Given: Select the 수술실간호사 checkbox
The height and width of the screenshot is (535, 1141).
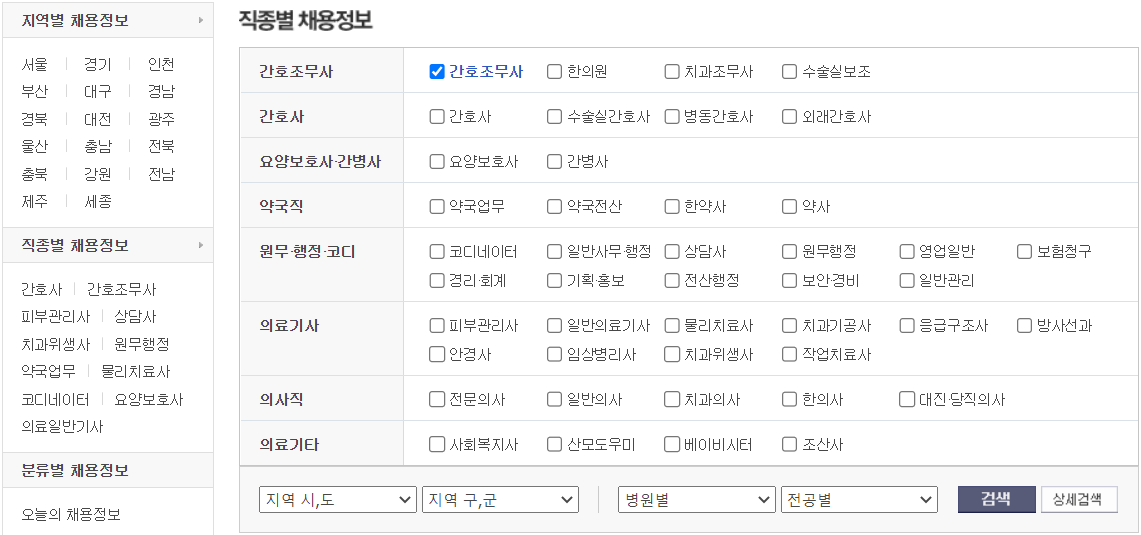Looking at the screenshot, I should 554,116.
